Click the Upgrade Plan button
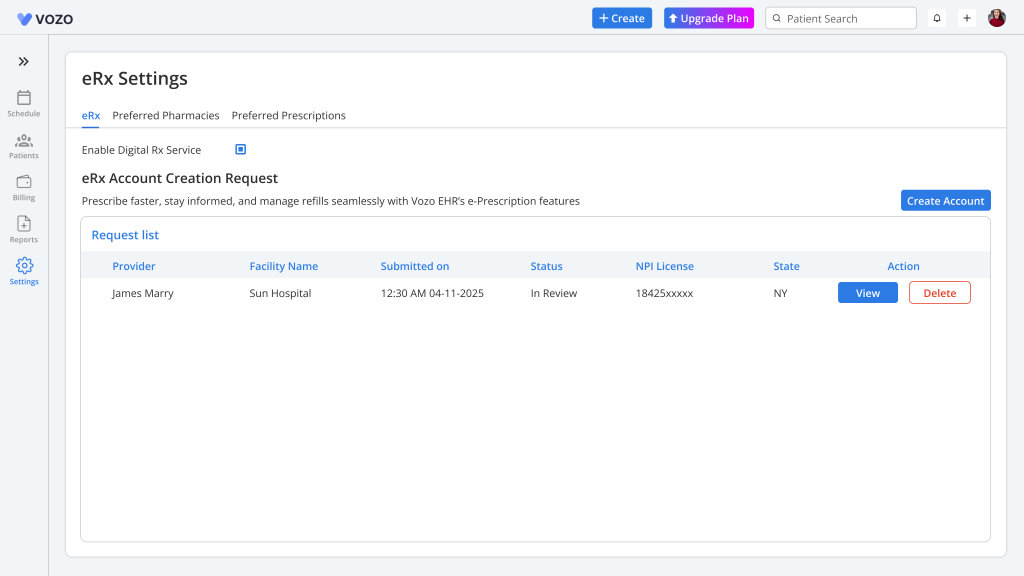This screenshot has width=1024, height=576. coord(709,18)
